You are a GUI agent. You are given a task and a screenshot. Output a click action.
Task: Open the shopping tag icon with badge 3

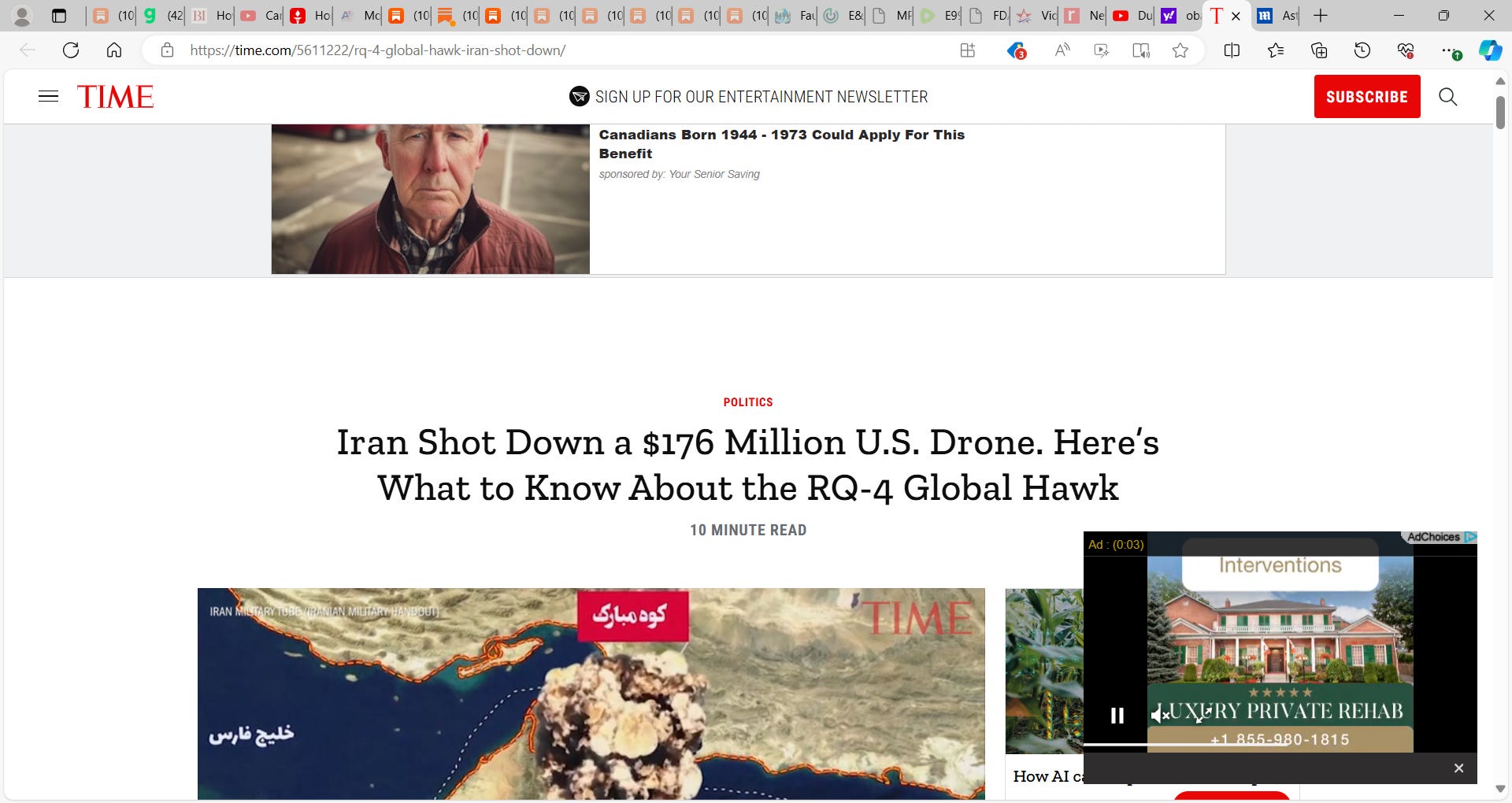coord(1016,50)
